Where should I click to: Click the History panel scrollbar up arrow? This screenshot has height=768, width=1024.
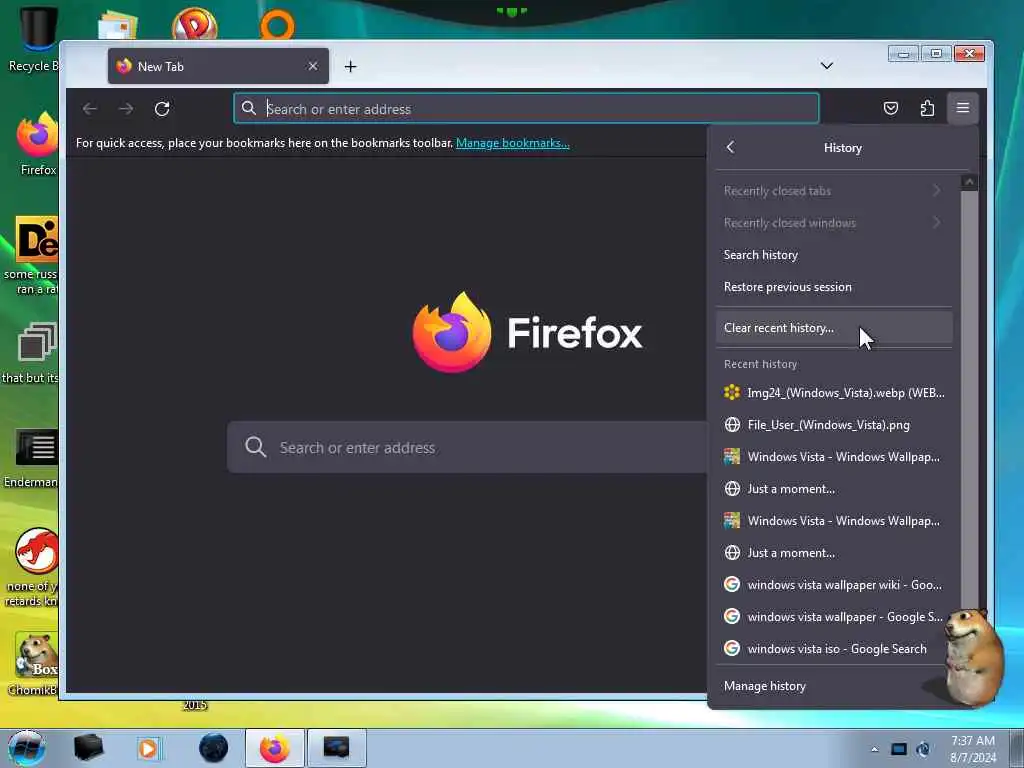969,182
